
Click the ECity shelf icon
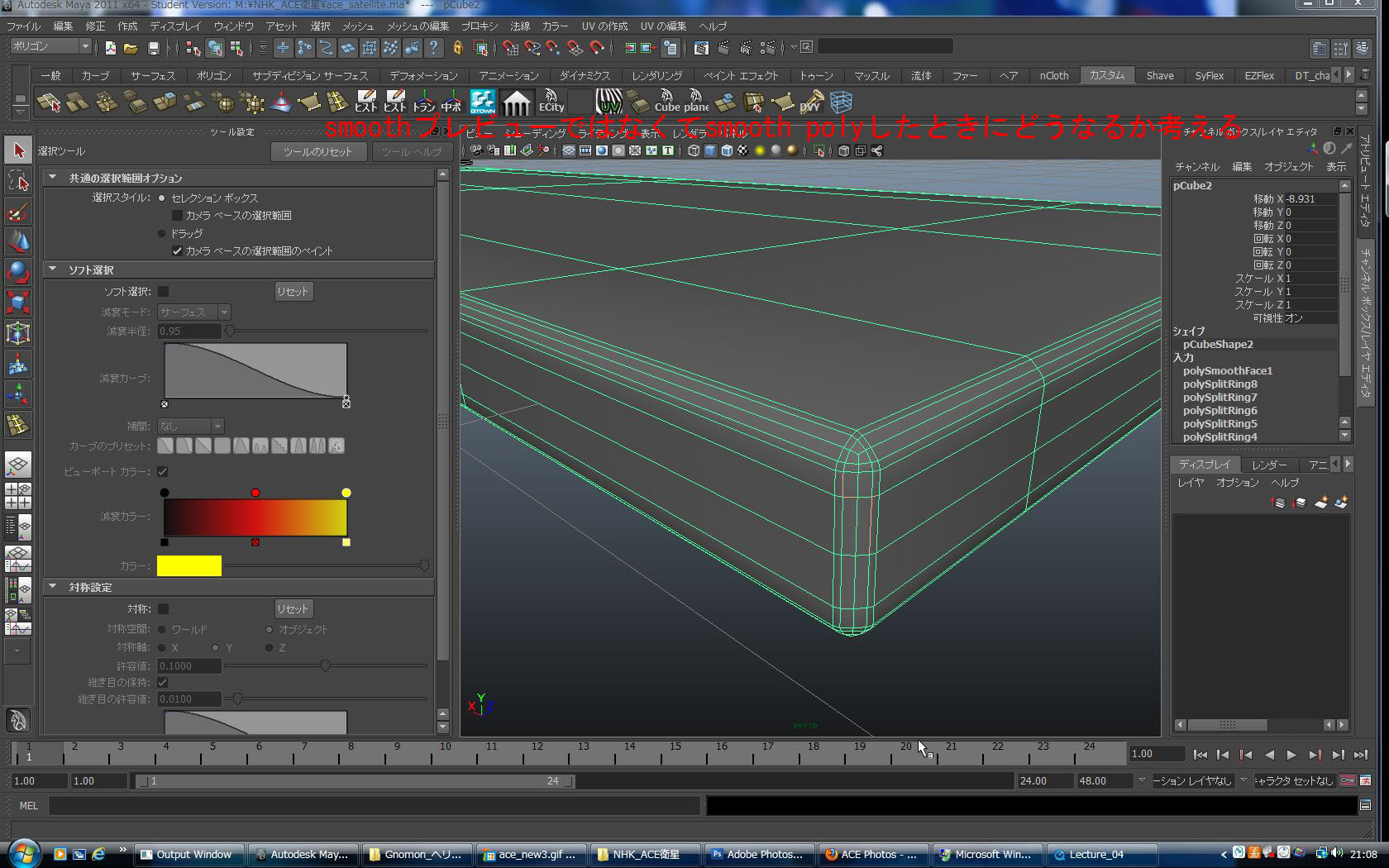(551, 102)
